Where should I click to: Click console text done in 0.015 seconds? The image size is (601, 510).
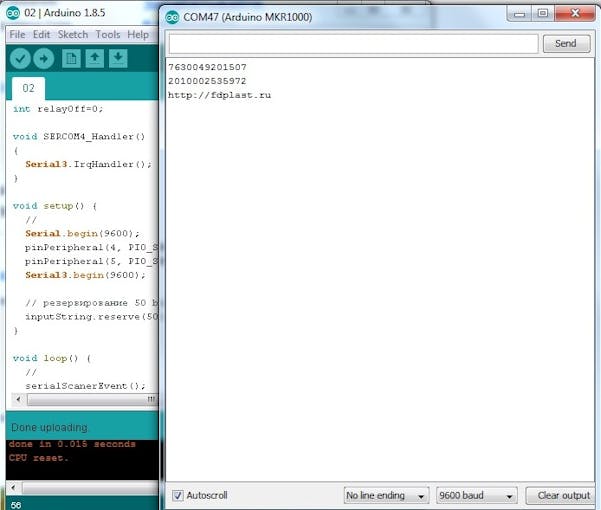72,444
